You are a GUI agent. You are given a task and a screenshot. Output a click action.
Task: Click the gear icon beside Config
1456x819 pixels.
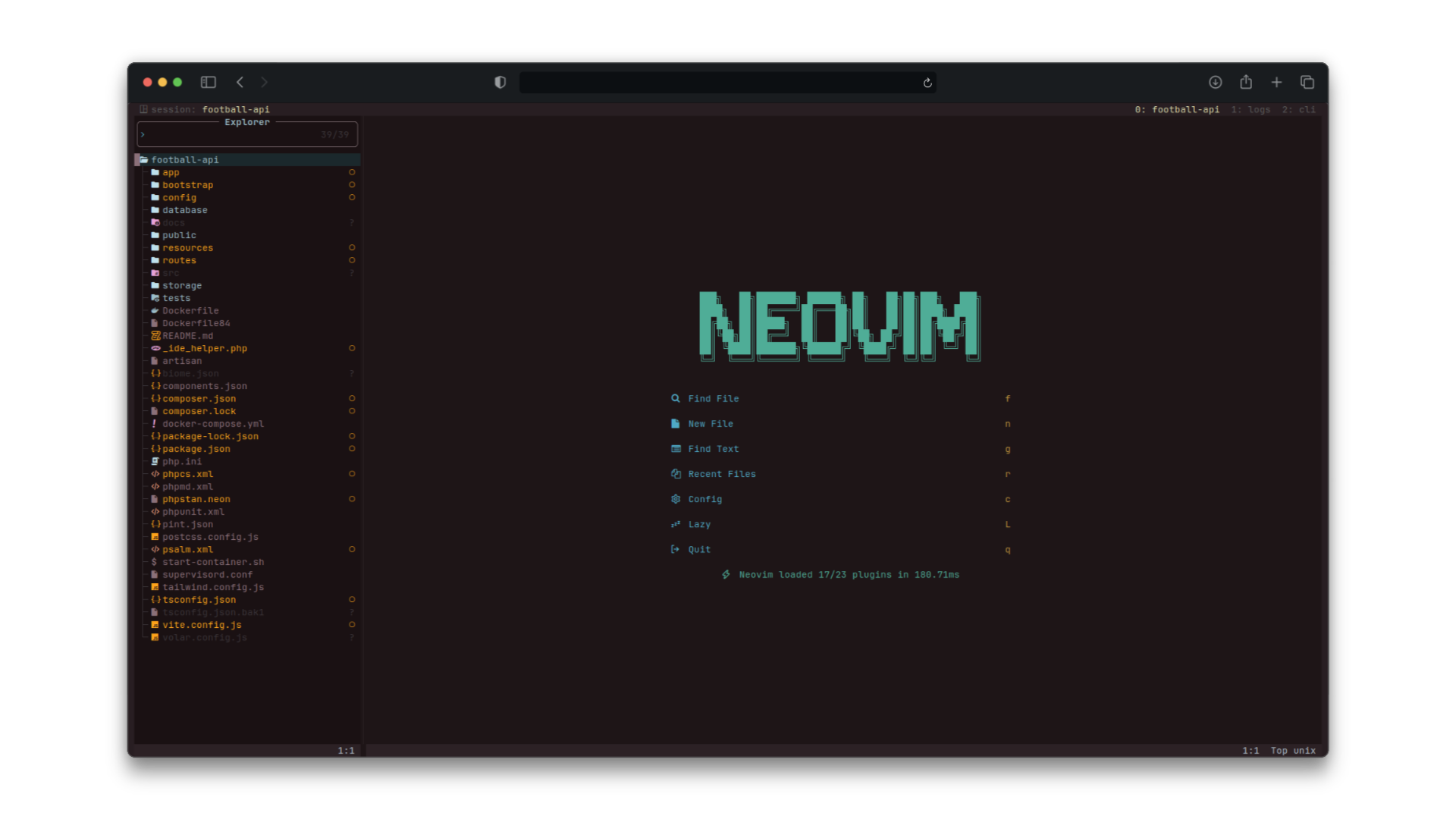[675, 499]
